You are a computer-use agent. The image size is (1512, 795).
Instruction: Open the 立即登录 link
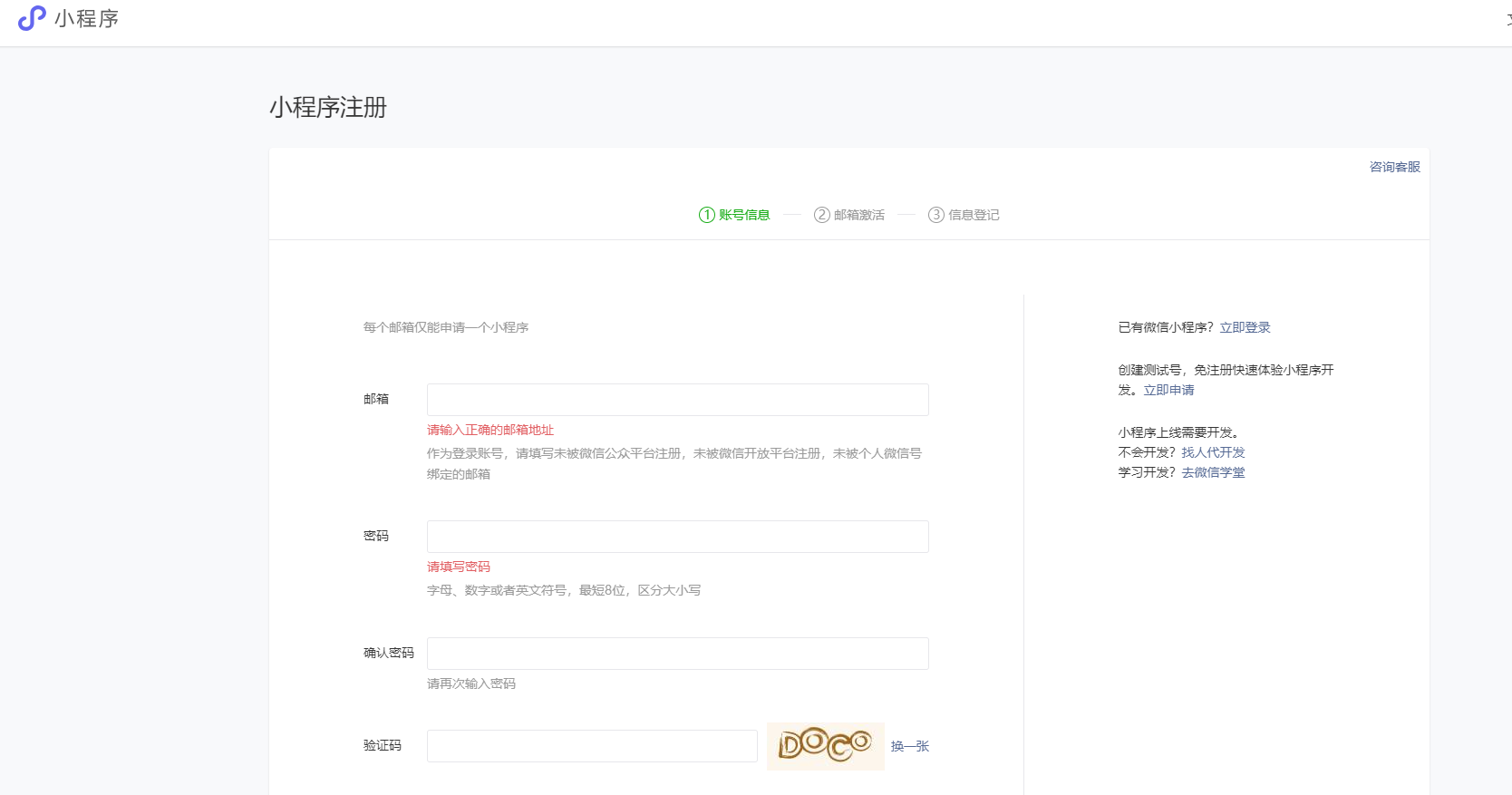tap(1245, 327)
